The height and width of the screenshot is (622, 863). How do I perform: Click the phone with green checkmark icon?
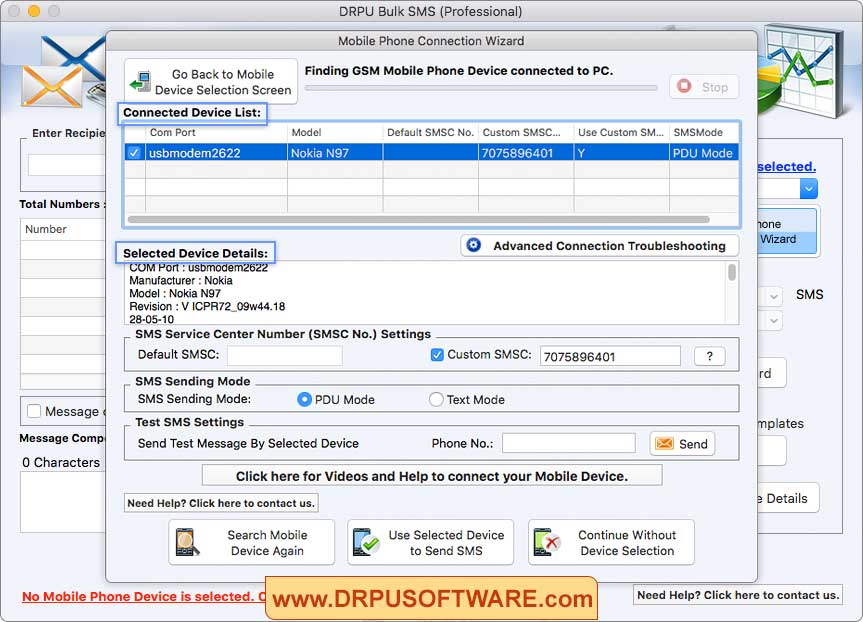coord(367,542)
